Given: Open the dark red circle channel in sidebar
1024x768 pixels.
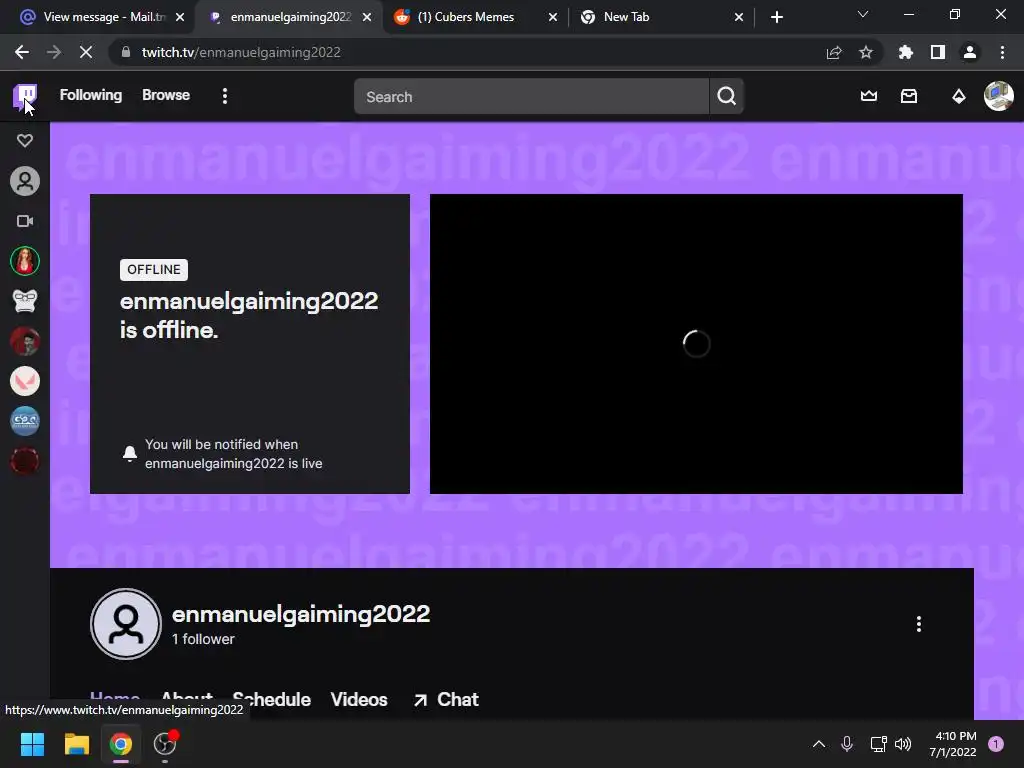Looking at the screenshot, I should (x=25, y=461).
